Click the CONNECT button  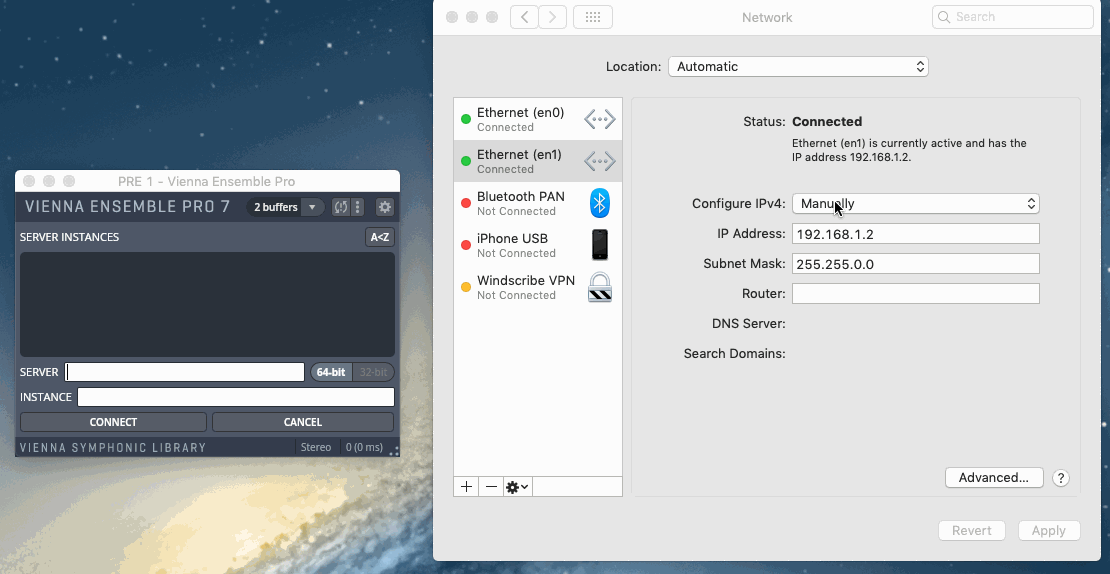coord(113,422)
